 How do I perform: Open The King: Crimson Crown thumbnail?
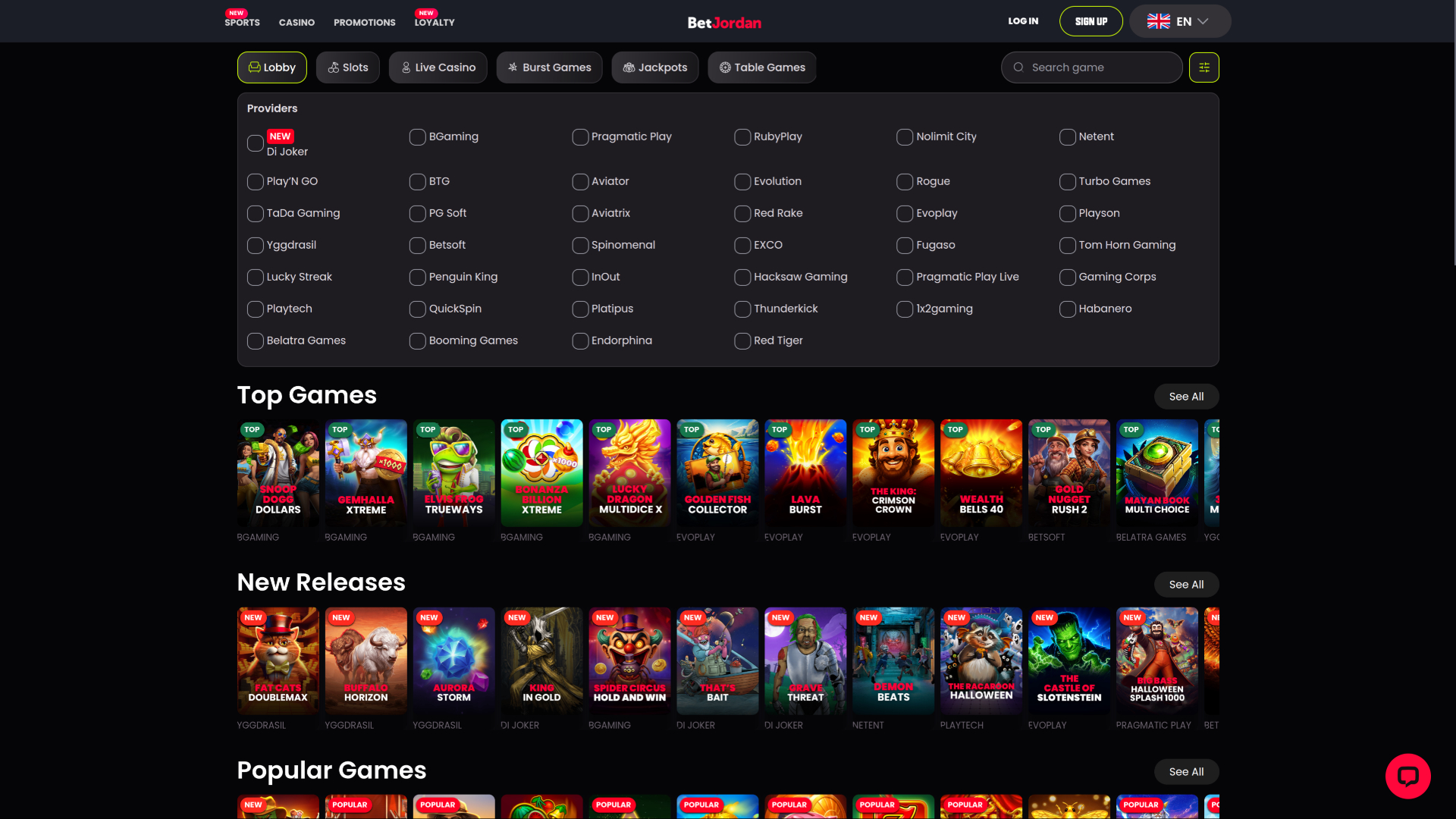[893, 473]
